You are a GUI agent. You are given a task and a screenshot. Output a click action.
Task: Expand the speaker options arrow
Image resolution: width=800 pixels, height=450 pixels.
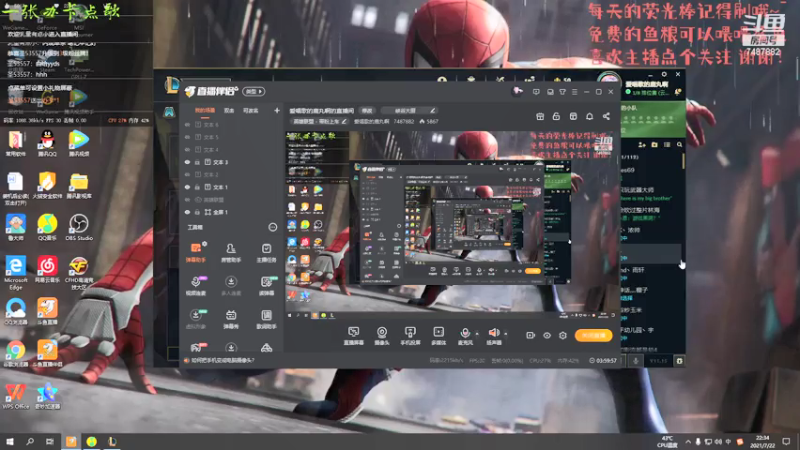point(506,334)
